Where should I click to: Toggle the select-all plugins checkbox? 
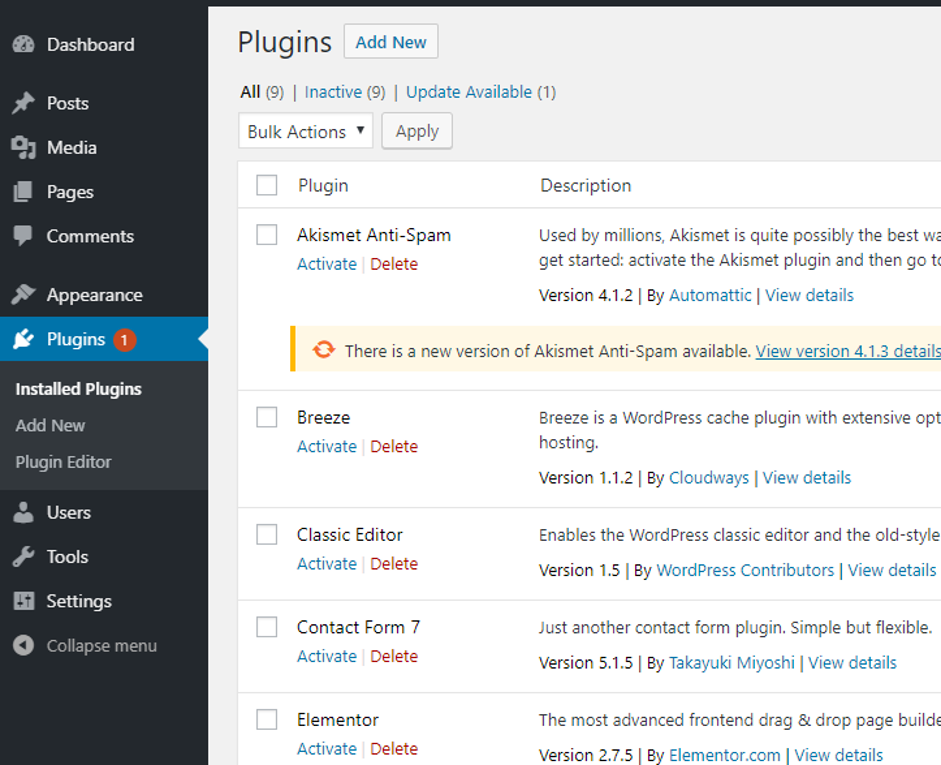tap(266, 185)
